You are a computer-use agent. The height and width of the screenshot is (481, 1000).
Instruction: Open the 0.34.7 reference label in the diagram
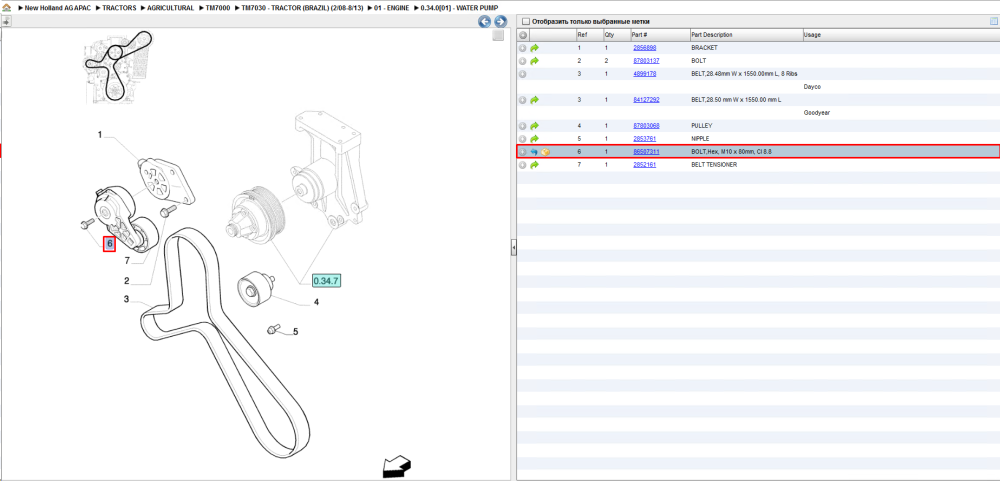click(327, 280)
